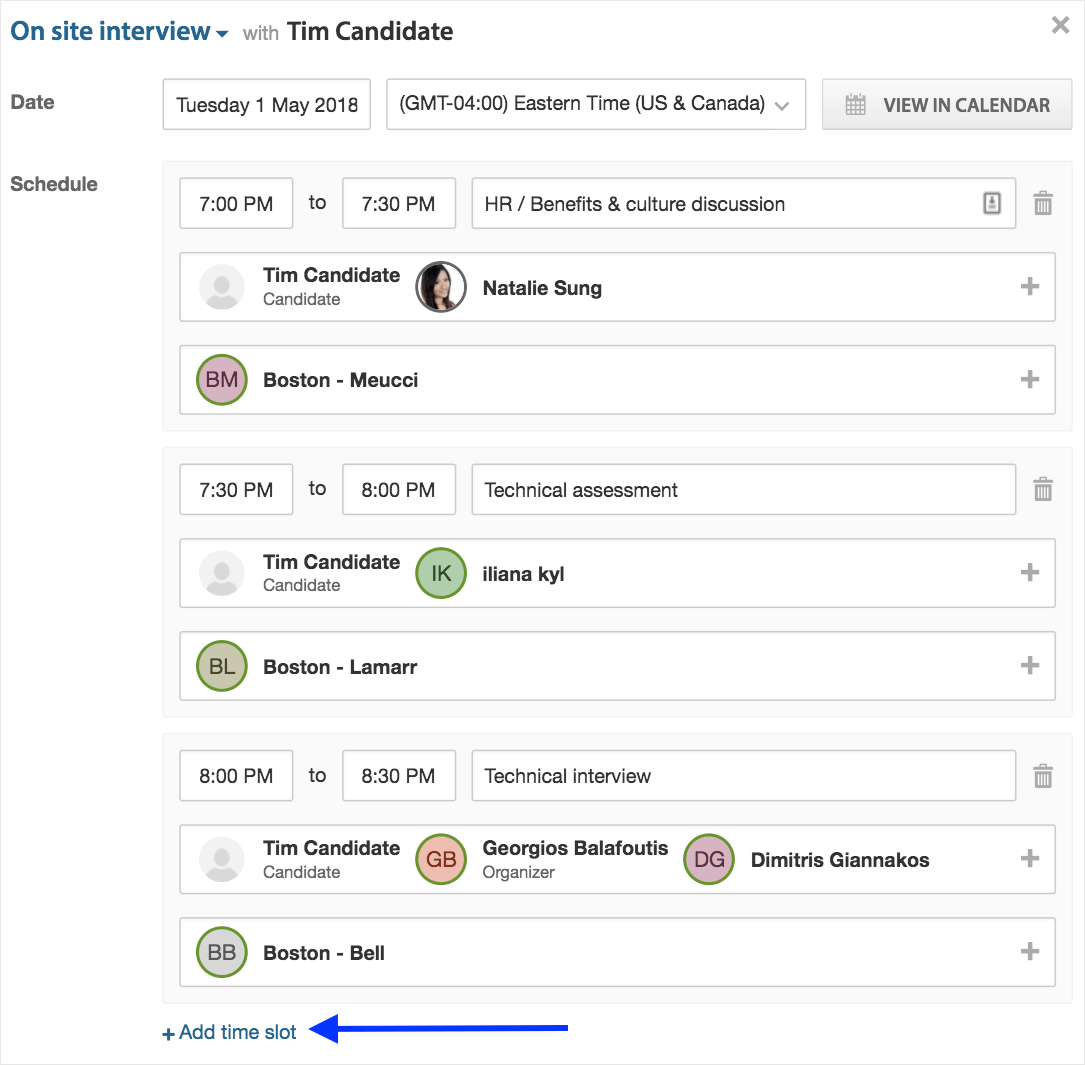Screen dimensions: 1085x1065
Task: Delete the HR / Benefits & culture discussion slot
Action: tap(1043, 203)
